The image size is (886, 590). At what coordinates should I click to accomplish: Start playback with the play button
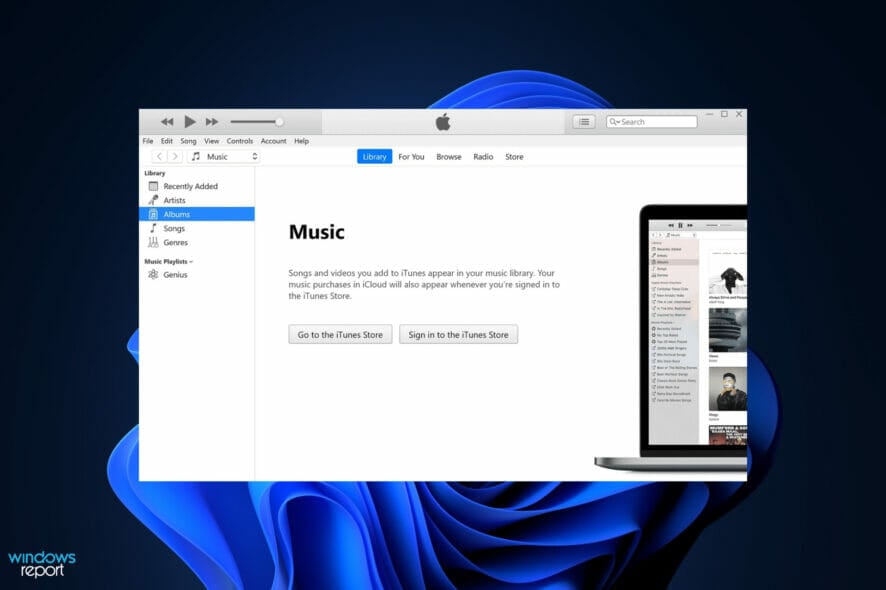190,122
